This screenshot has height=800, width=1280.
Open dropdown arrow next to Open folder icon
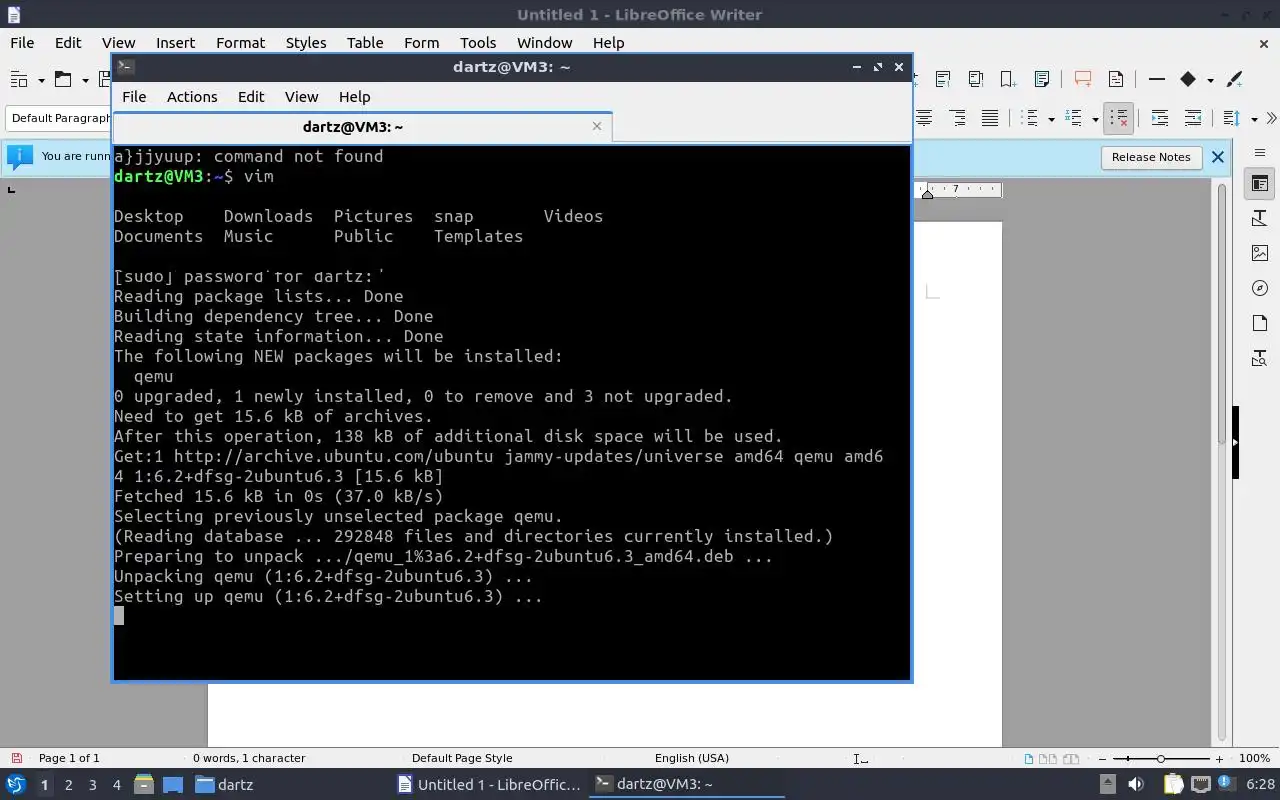[86, 80]
